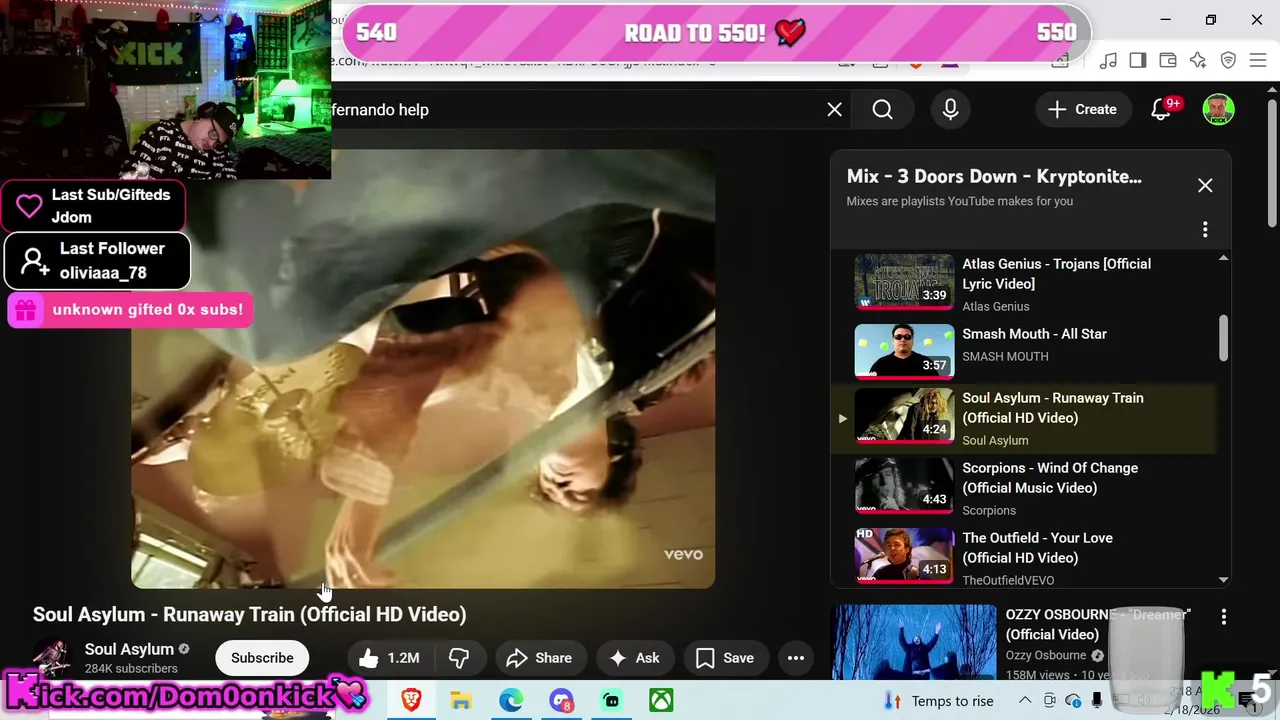Screen dimensions: 1280x720
Task: Open Soul Asylum channel name link
Action: tap(129, 649)
